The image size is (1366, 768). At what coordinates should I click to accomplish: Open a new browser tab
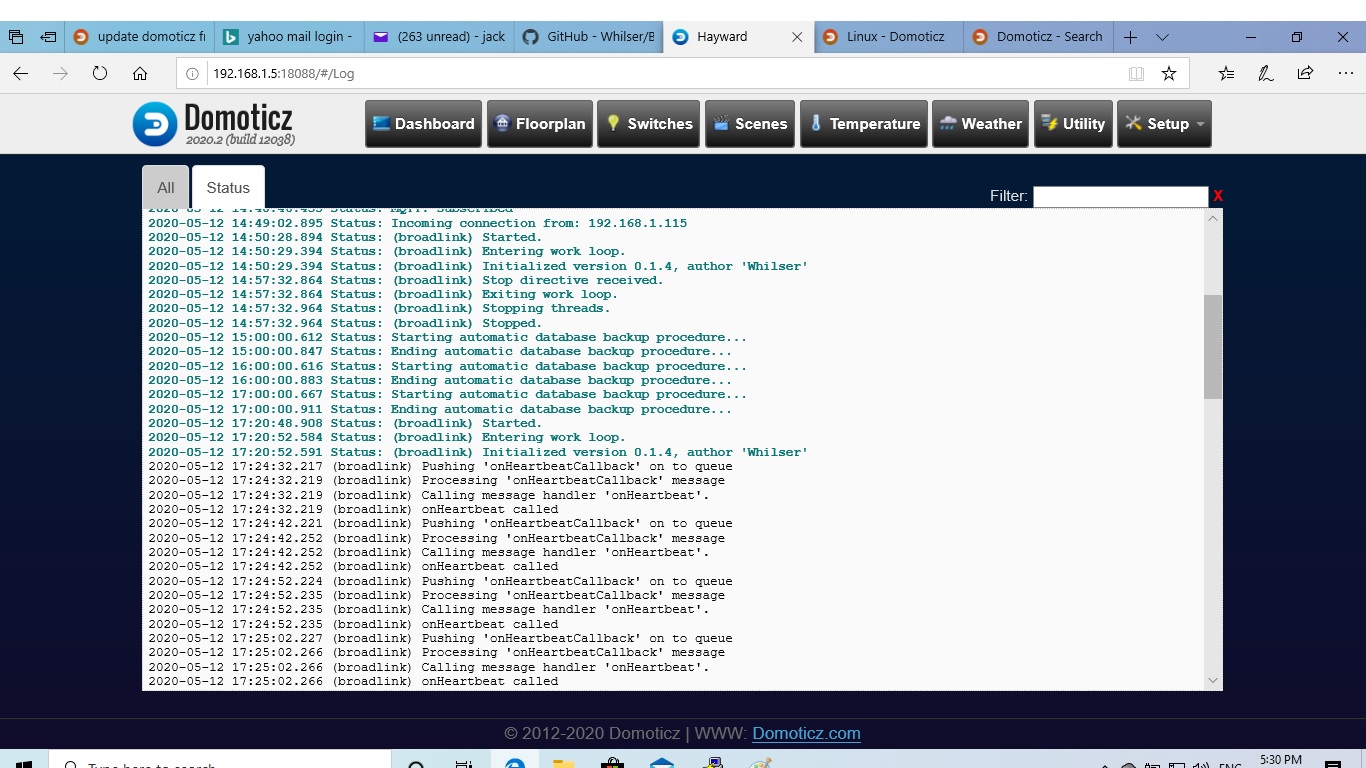pyautogui.click(x=1131, y=37)
